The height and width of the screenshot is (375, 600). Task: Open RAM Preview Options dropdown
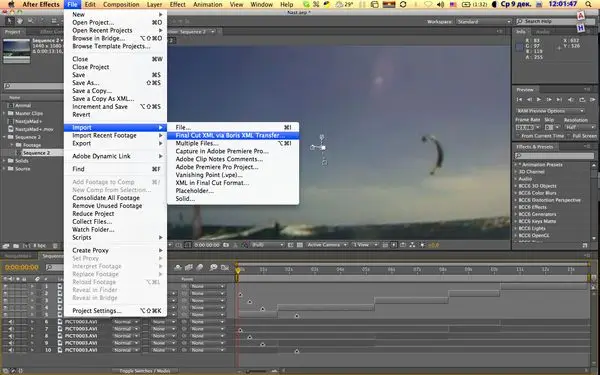[x=550, y=111]
